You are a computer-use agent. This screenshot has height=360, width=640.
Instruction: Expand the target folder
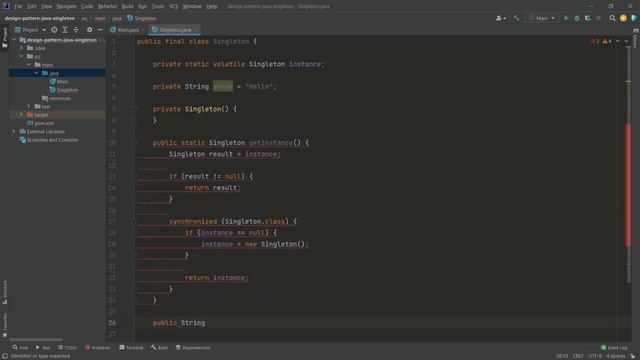22,115
